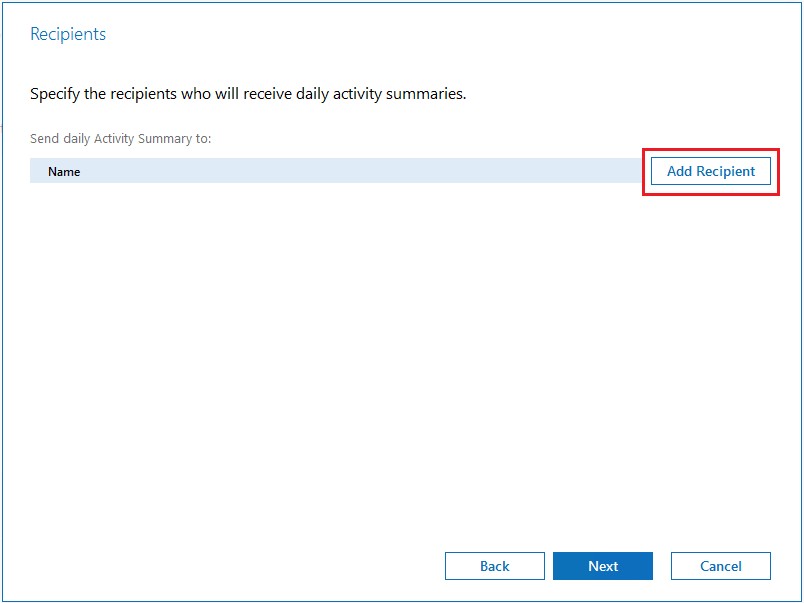Proceed past Recipients using Next

(602, 566)
